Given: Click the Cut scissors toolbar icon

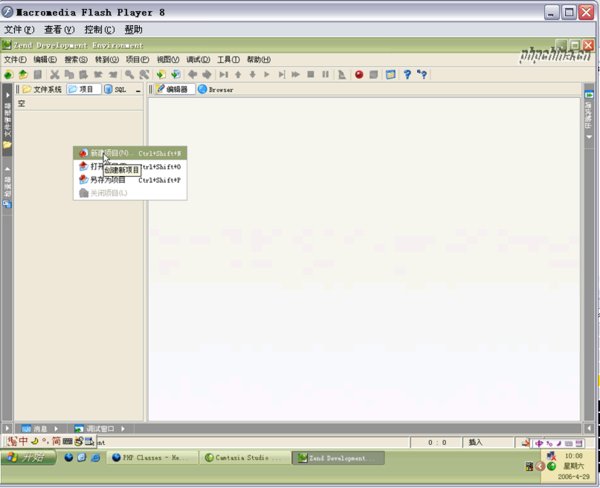Looking at the screenshot, I should click(x=55, y=75).
